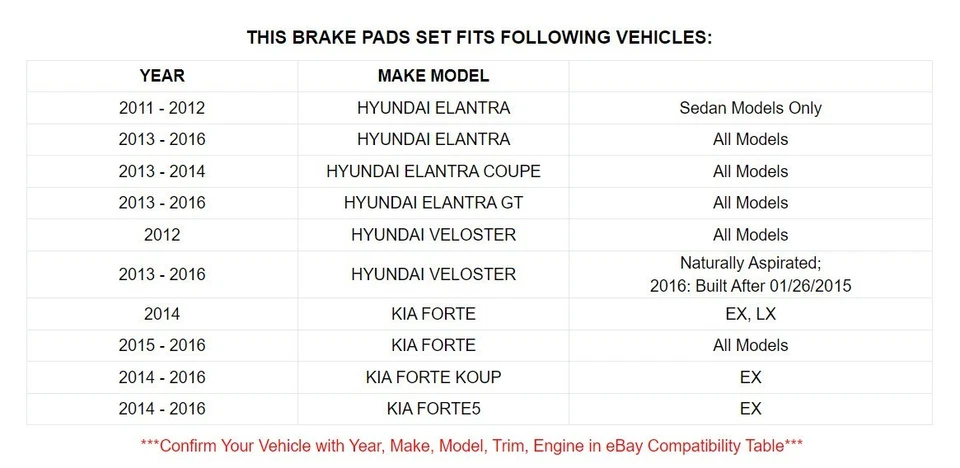Select 2013 - 2016 Veloster year cell
This screenshot has width=960, height=468.
click(x=161, y=274)
